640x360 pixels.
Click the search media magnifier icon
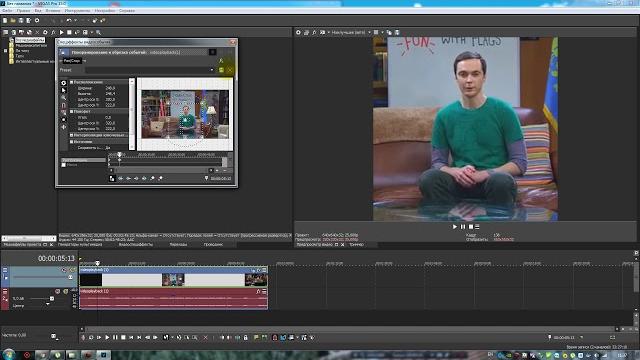tap(98, 32)
